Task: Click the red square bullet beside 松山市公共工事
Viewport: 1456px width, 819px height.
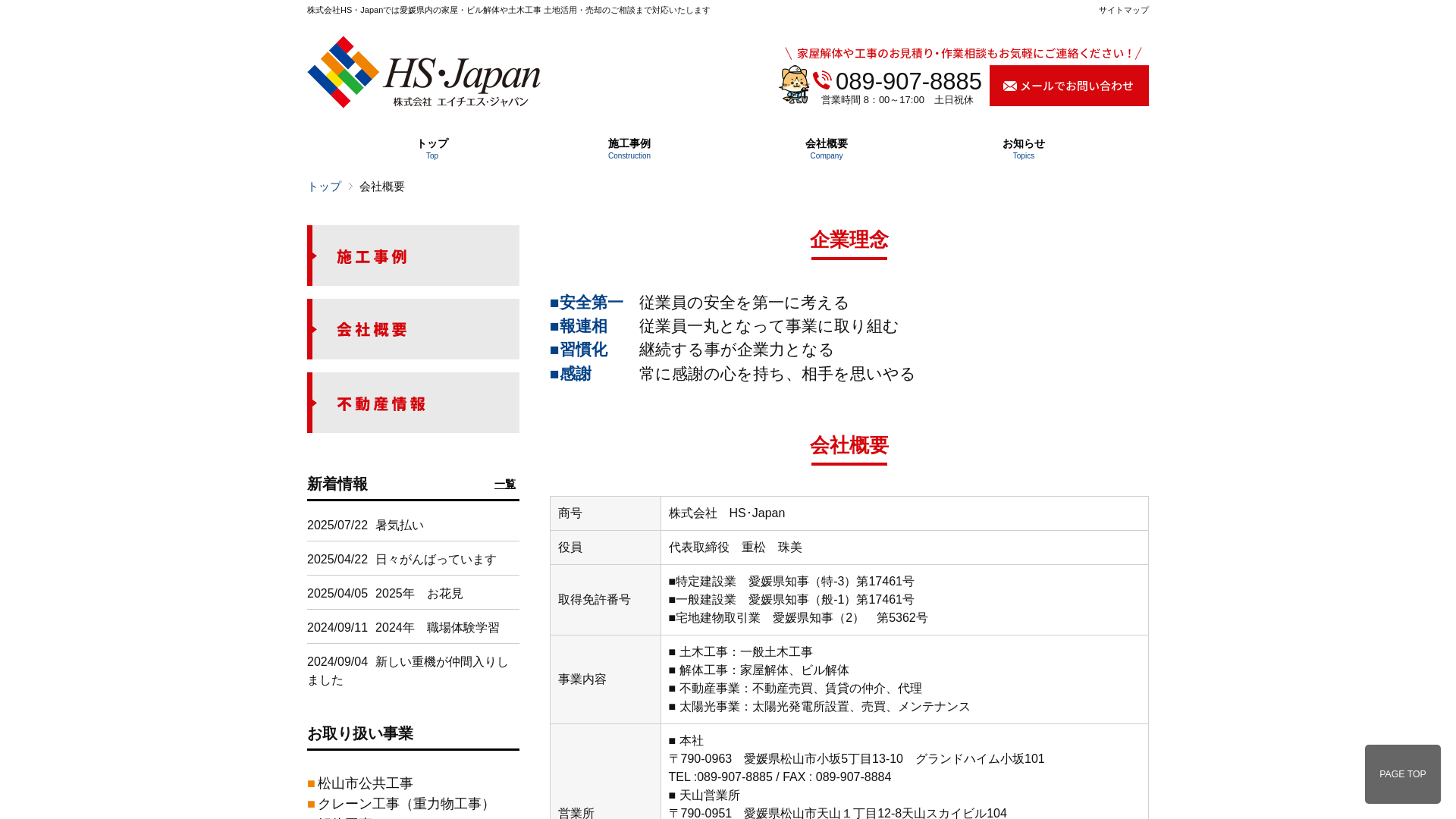Action: (x=311, y=783)
